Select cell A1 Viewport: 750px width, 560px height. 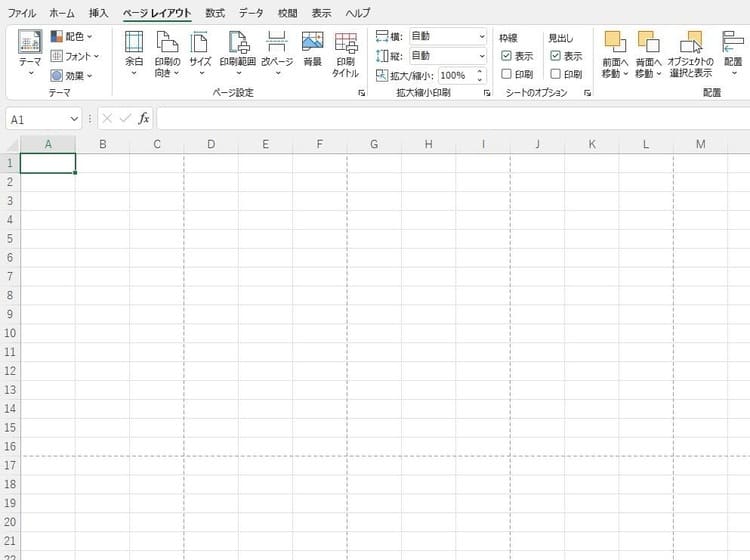(x=48, y=163)
